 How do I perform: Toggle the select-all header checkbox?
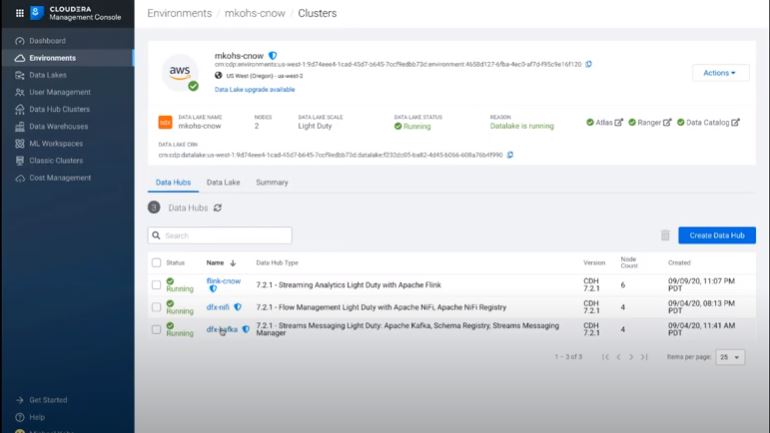156,263
